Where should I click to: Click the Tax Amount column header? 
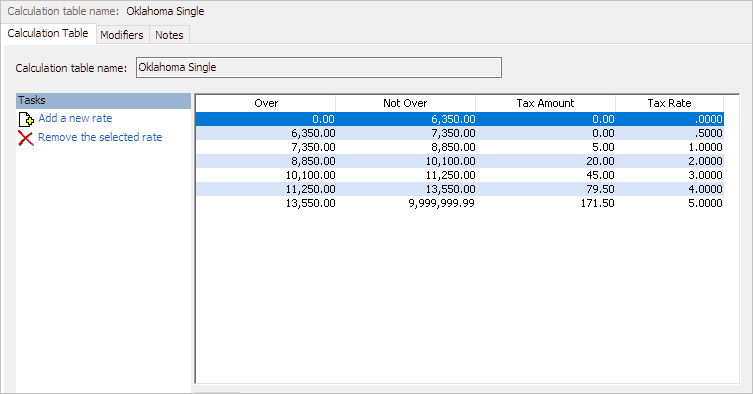click(546, 103)
